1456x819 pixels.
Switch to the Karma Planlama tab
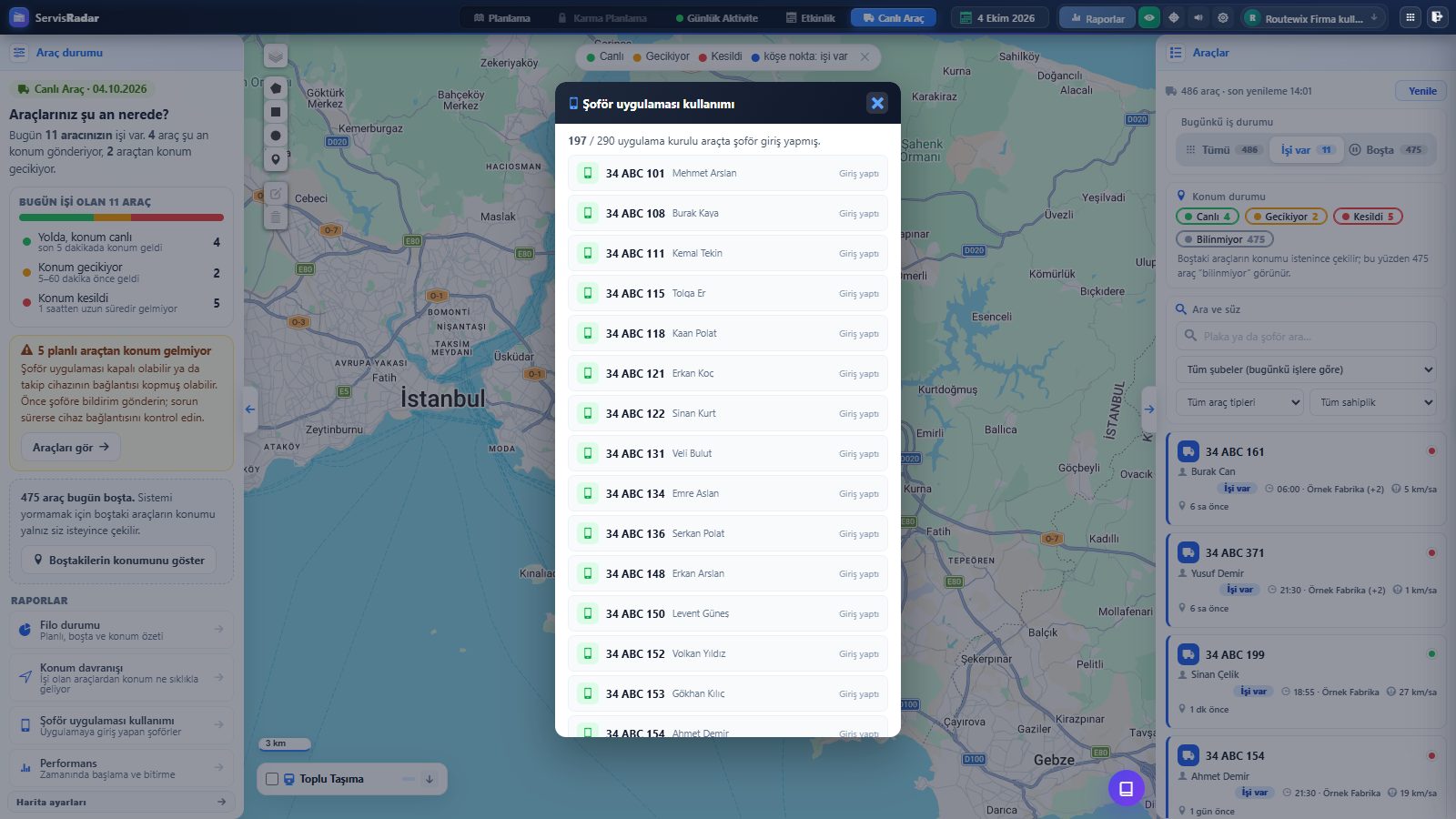[602, 17]
